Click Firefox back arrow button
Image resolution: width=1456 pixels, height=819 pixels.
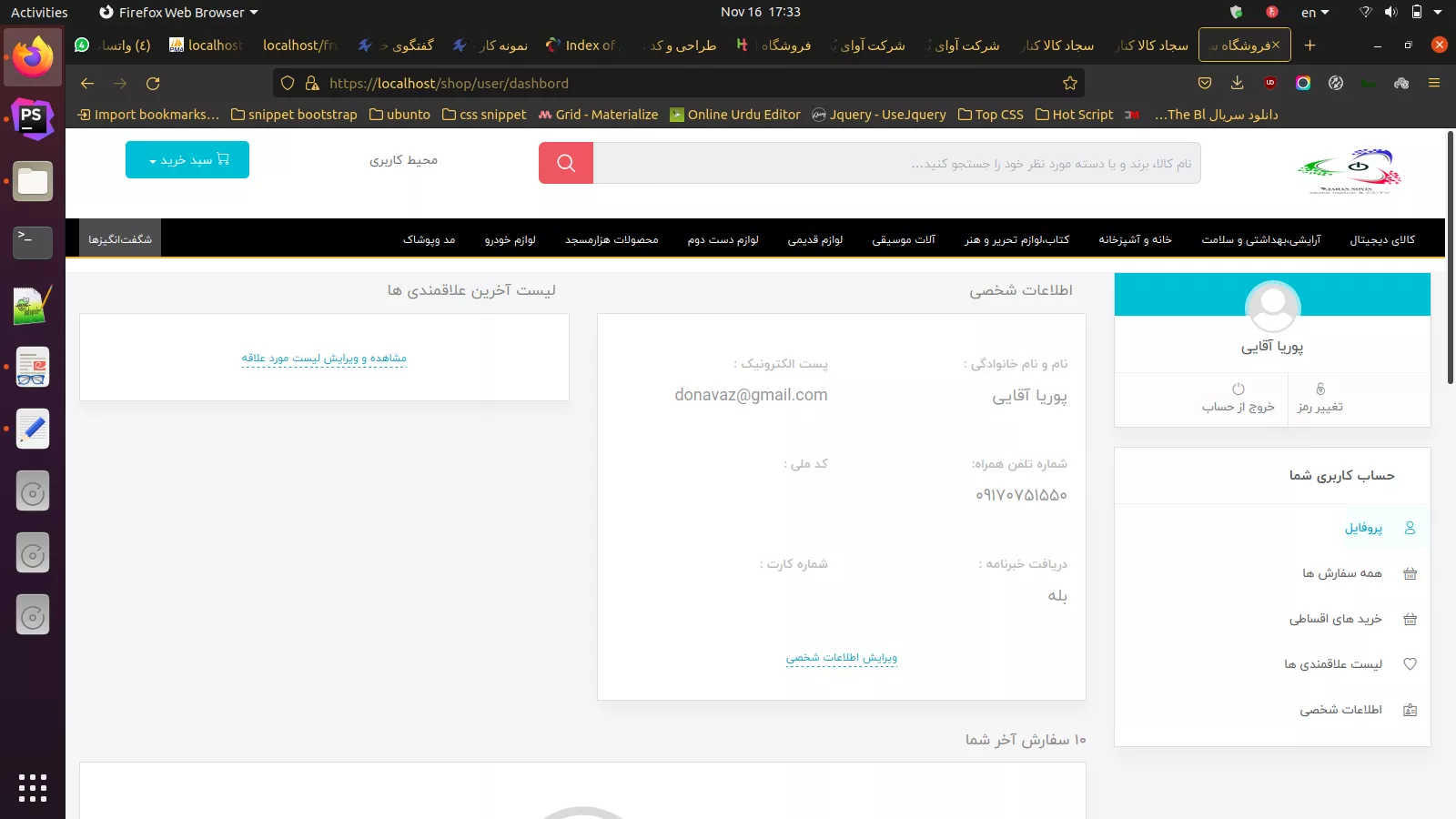tap(87, 83)
